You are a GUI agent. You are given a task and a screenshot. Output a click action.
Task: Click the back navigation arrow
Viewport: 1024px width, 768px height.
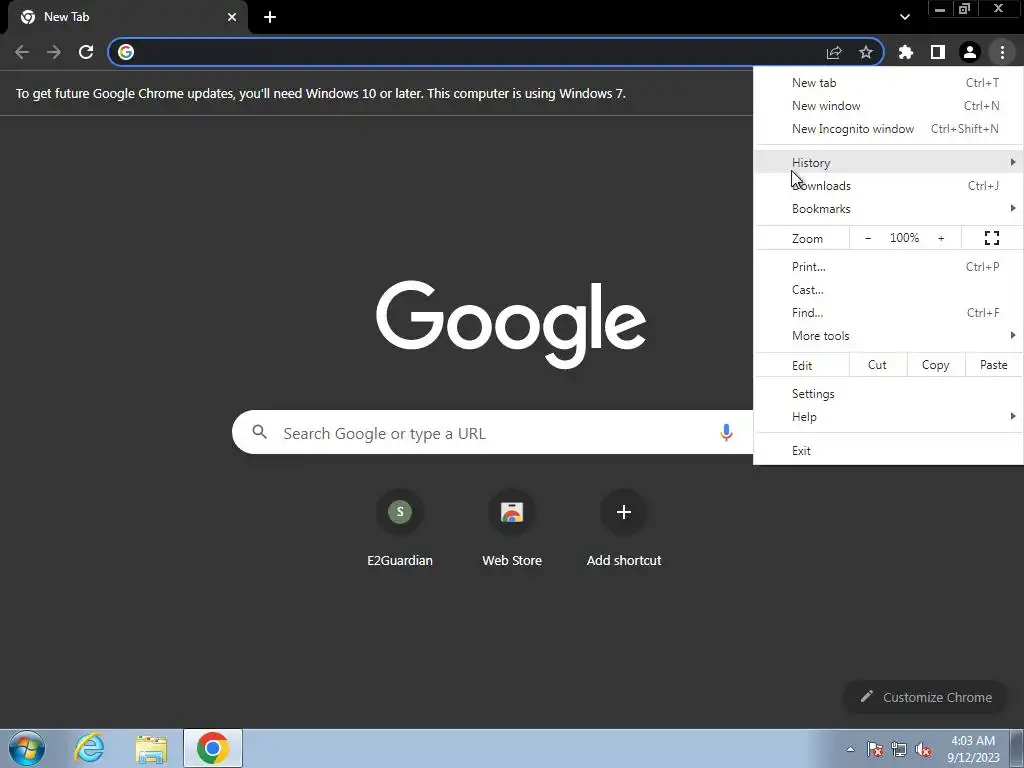tap(22, 52)
